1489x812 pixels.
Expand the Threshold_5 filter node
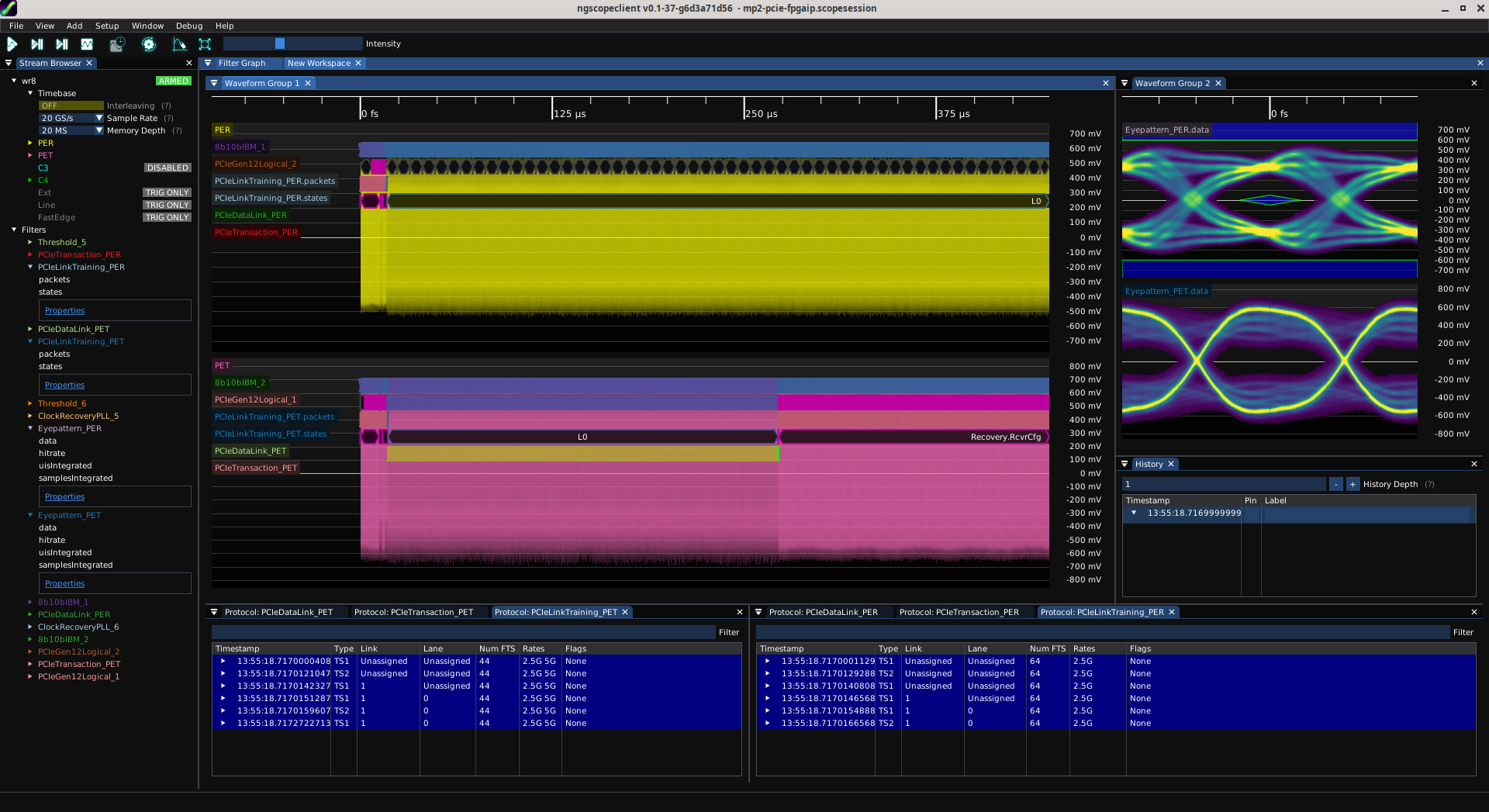point(30,243)
